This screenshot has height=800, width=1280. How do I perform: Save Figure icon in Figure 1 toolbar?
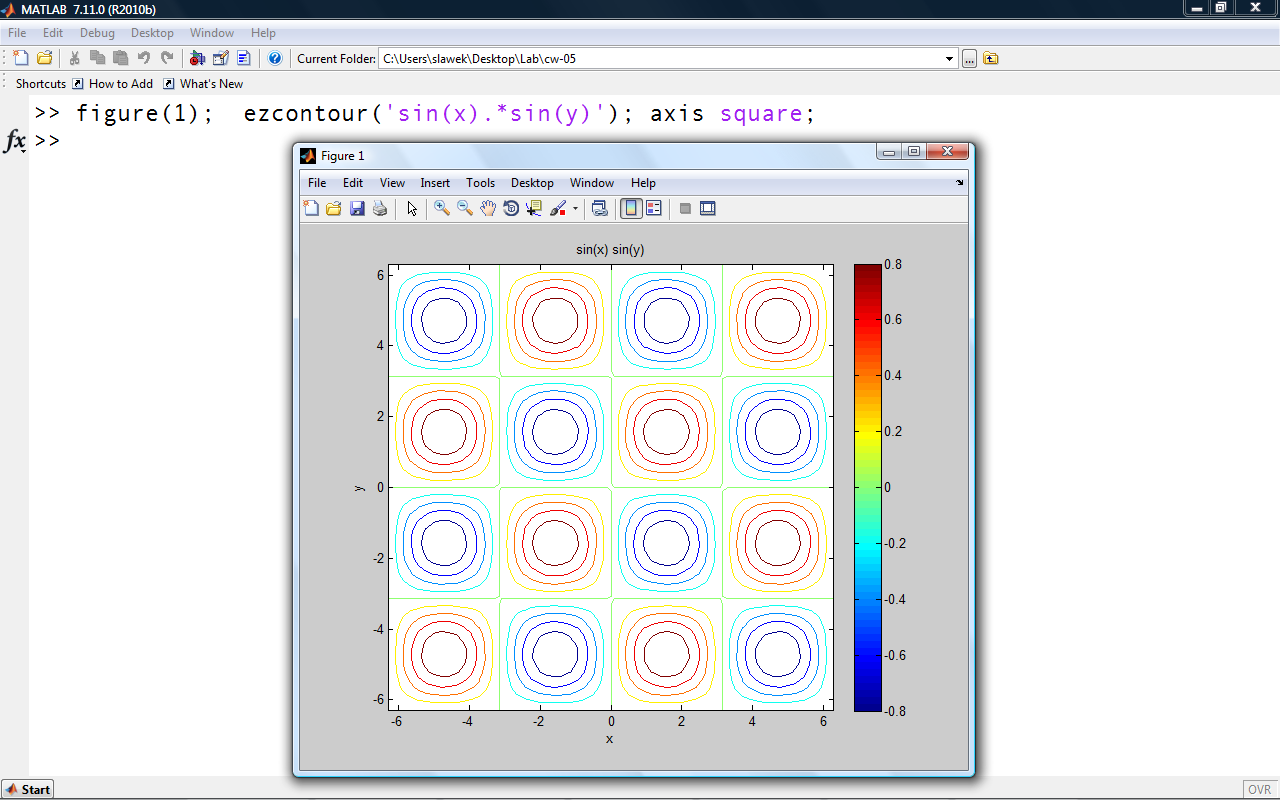[357, 208]
